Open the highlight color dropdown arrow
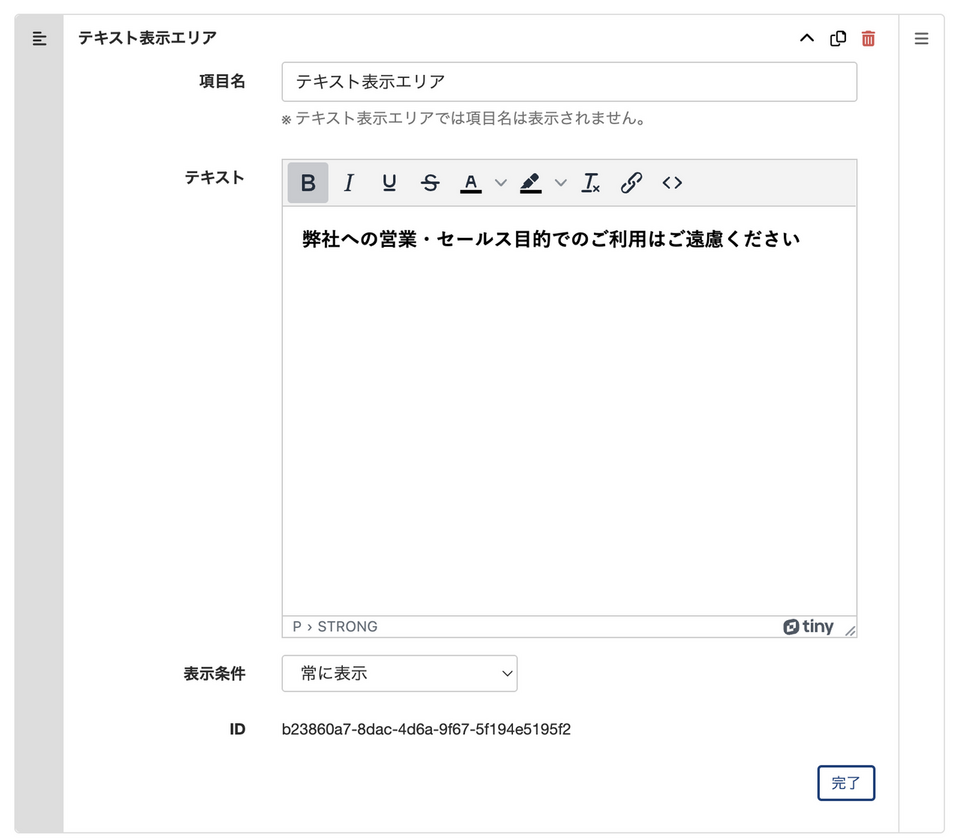Viewport: 960px width, 840px height. (561, 183)
